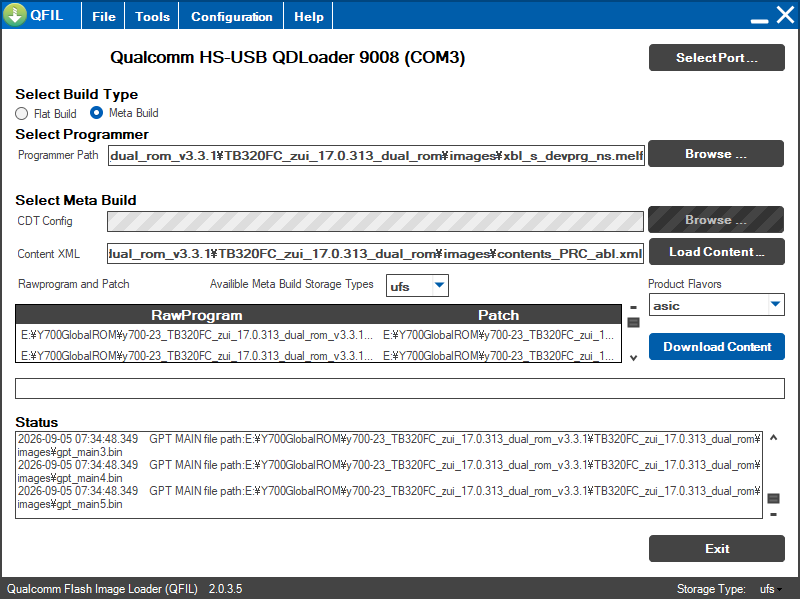Image resolution: width=800 pixels, height=599 pixels.
Task: Click the Programmer Path input field
Action: point(376,156)
